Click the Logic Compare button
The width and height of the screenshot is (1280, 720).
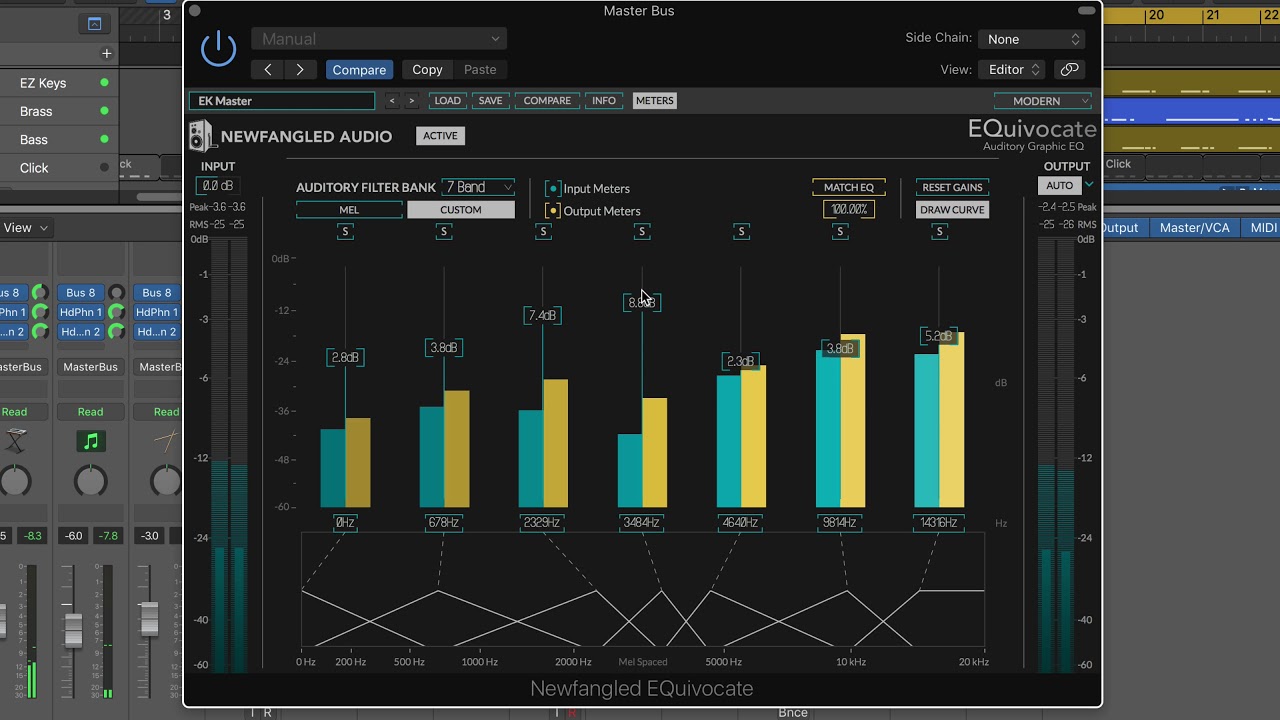[x=359, y=69]
